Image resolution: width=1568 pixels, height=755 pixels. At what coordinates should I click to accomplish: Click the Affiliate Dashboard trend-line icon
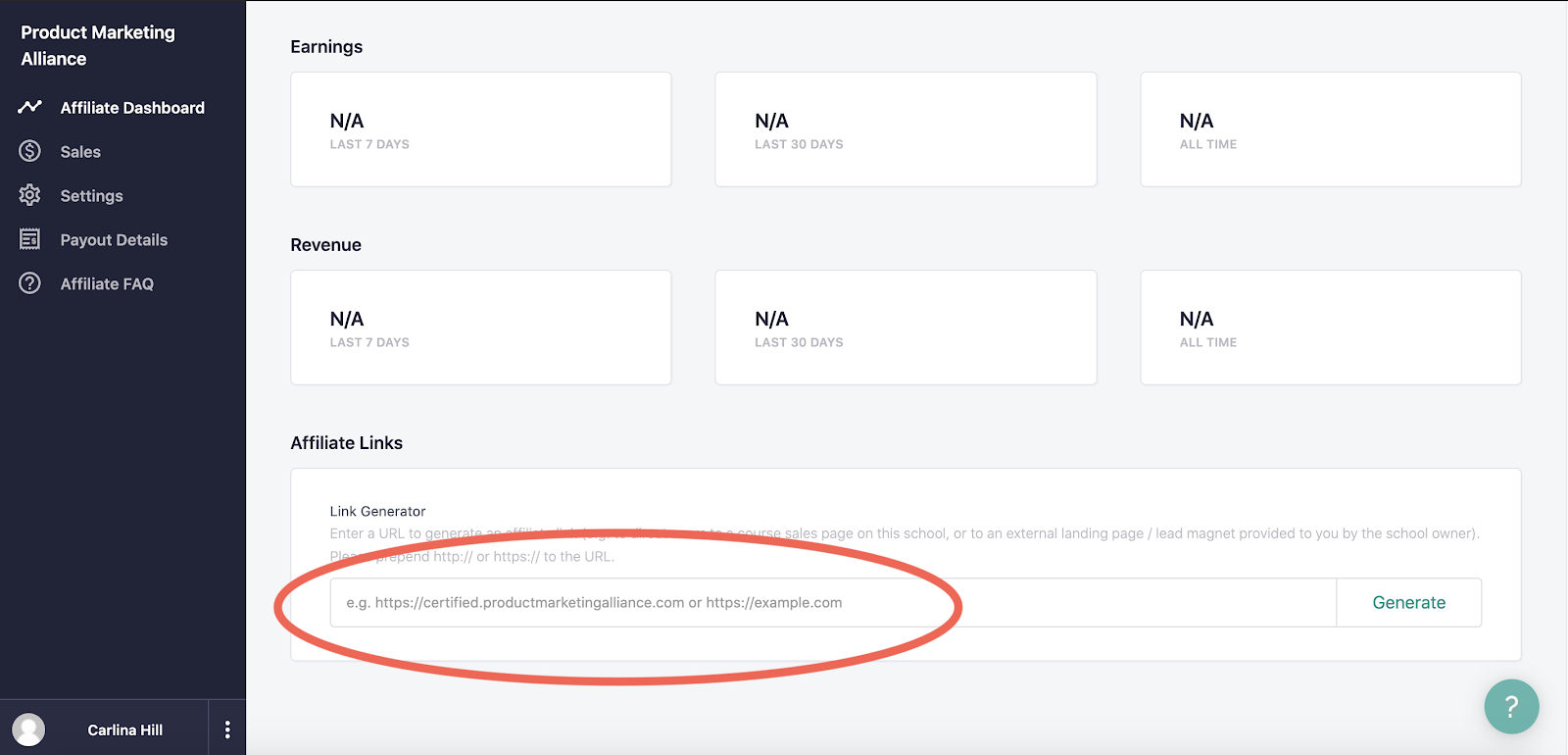[x=29, y=107]
